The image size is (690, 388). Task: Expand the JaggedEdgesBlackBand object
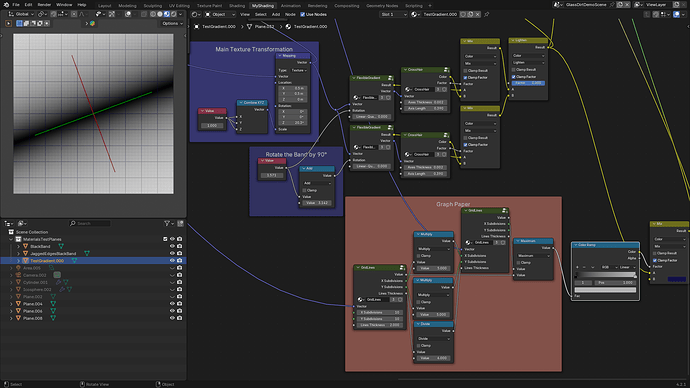coord(18,253)
